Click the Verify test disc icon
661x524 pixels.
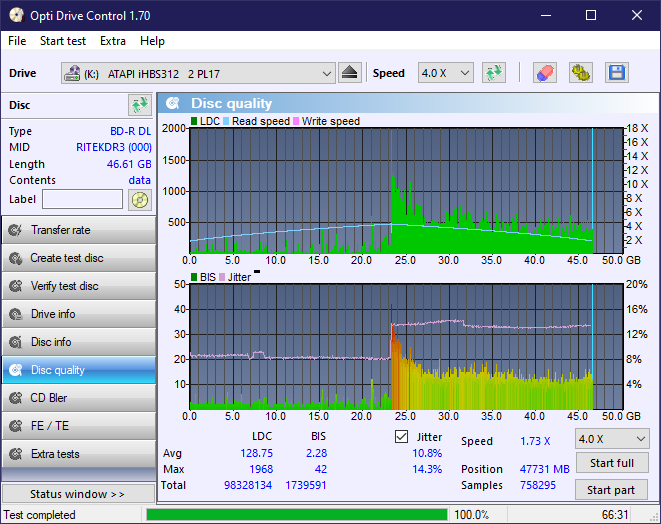(x=16, y=286)
